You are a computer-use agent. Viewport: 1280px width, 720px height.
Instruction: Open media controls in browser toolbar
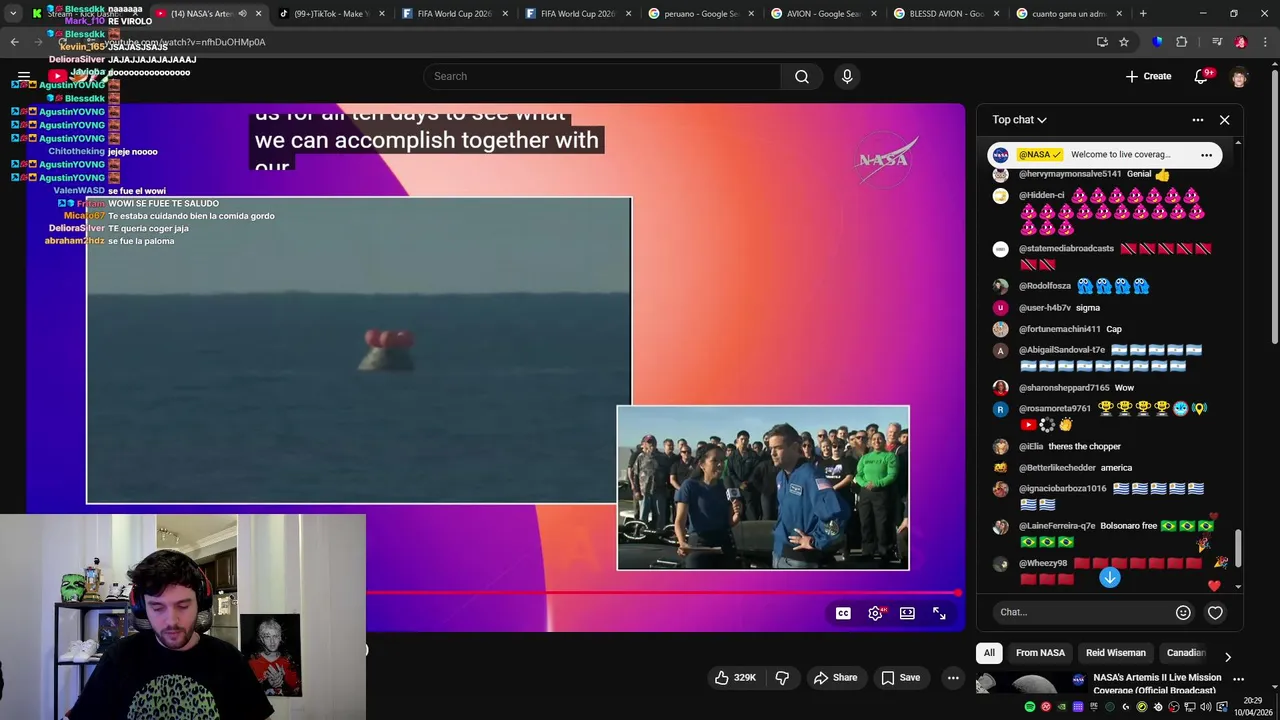pos(1216,42)
